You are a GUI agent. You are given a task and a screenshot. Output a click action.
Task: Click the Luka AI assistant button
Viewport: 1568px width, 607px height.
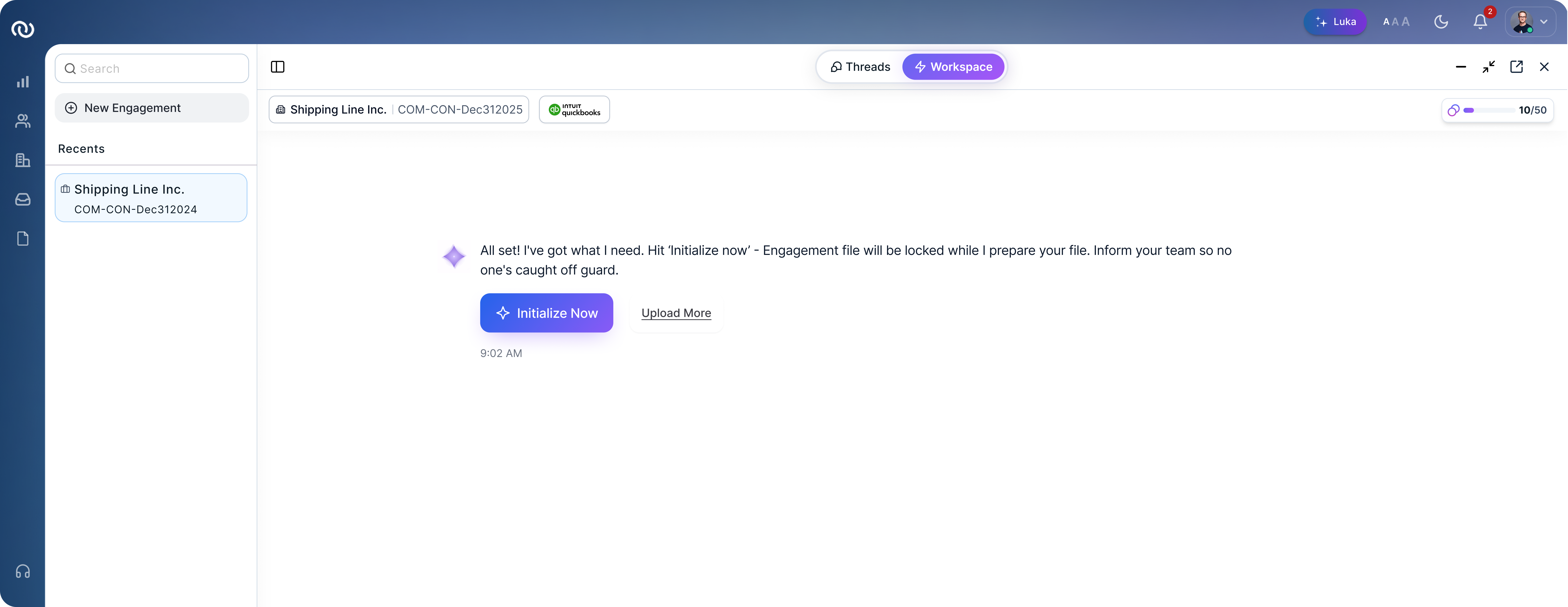tap(1335, 22)
